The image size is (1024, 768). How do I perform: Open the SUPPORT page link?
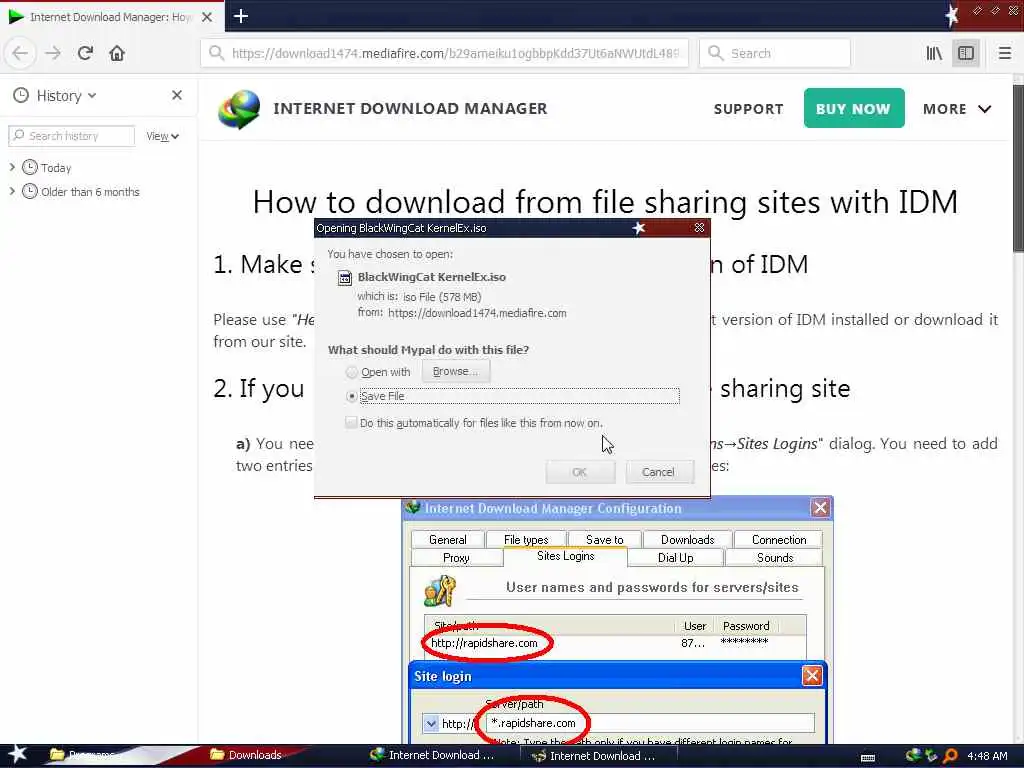pyautogui.click(x=748, y=109)
